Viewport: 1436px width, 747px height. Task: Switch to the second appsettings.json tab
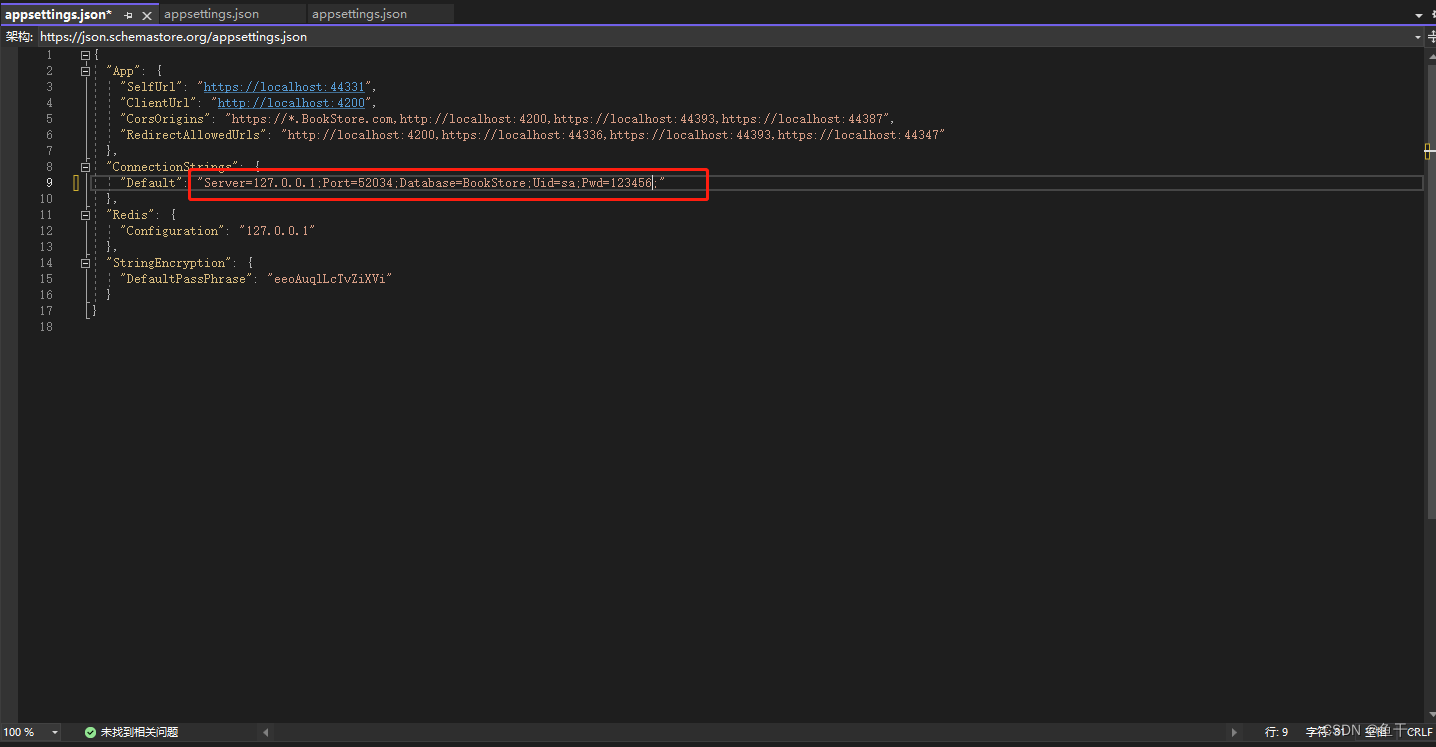211,14
